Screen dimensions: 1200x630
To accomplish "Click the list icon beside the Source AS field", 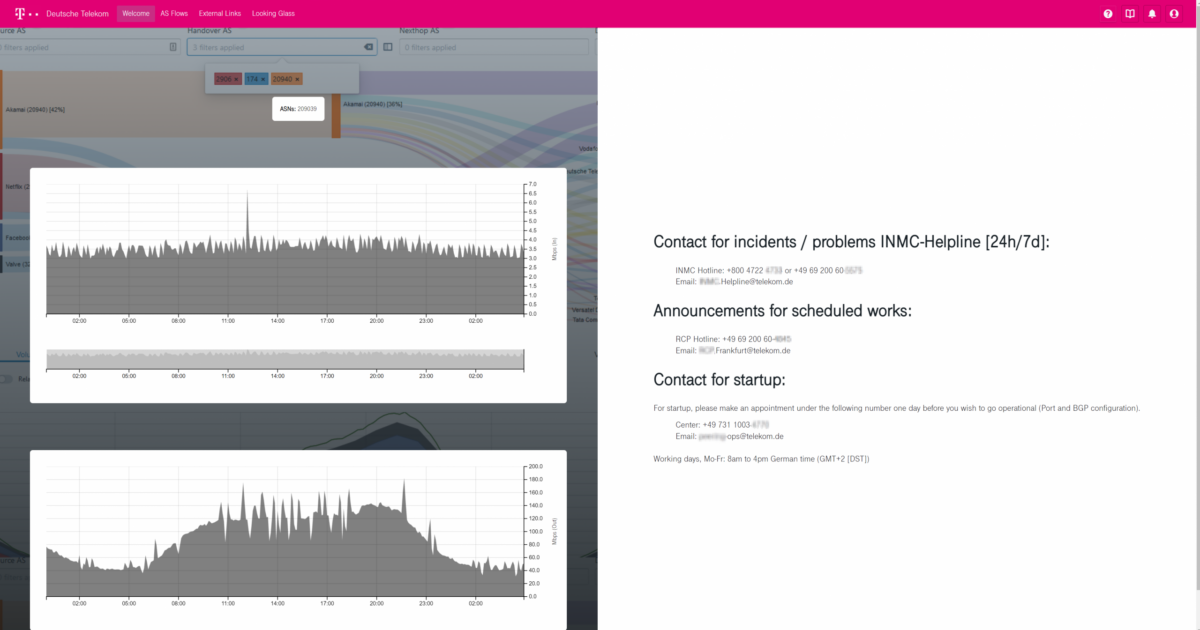I will pyautogui.click(x=171, y=45).
